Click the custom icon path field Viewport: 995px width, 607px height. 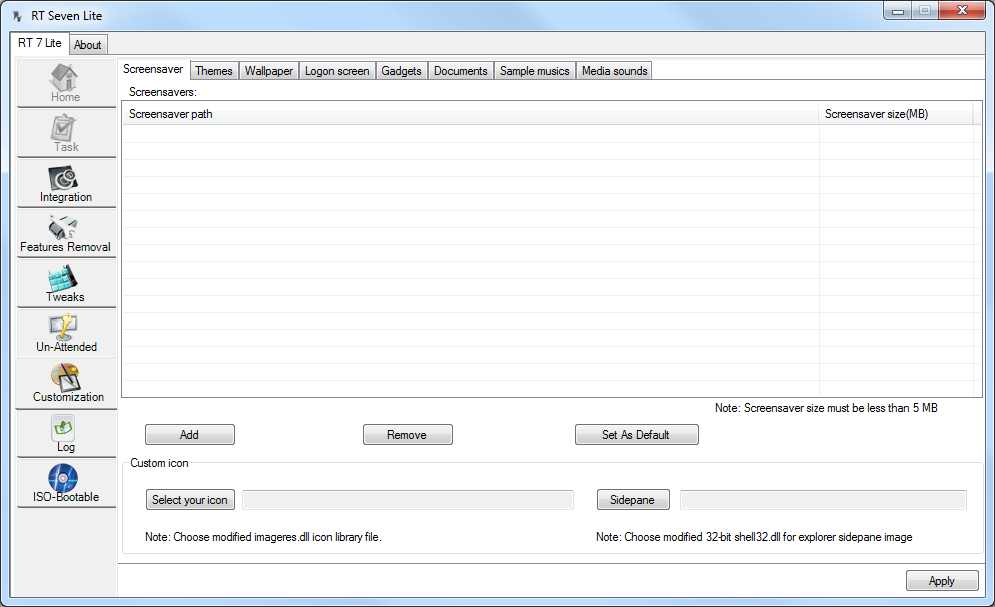click(408, 500)
